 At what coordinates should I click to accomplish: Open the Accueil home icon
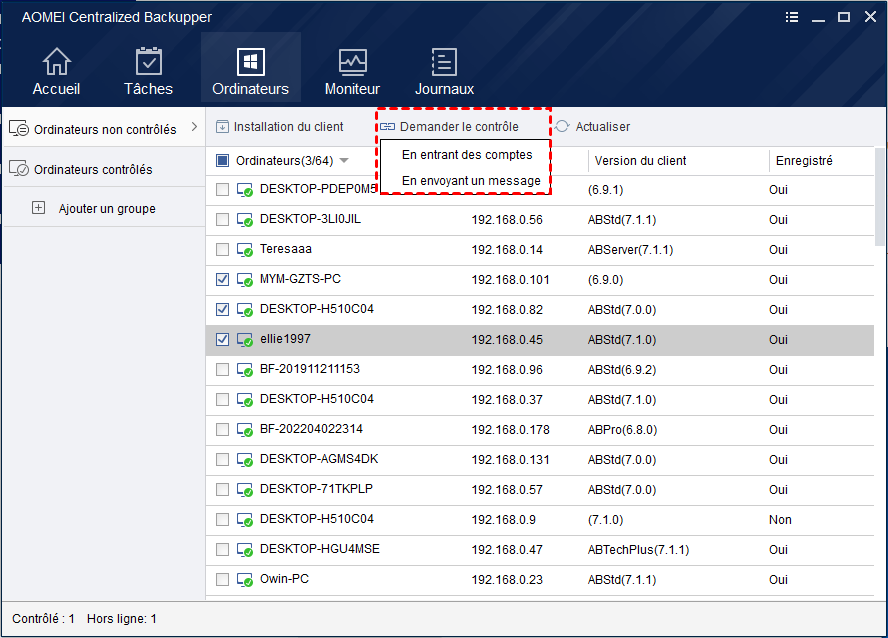pos(57,61)
